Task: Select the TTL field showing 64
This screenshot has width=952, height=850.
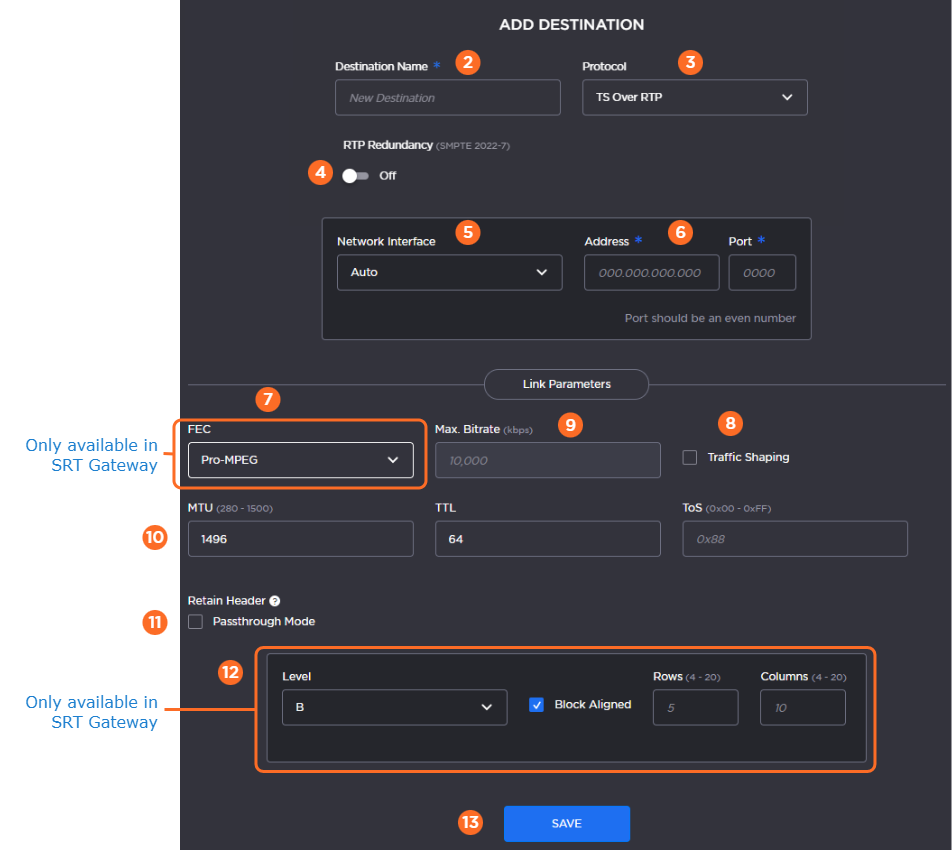Action: tap(547, 539)
